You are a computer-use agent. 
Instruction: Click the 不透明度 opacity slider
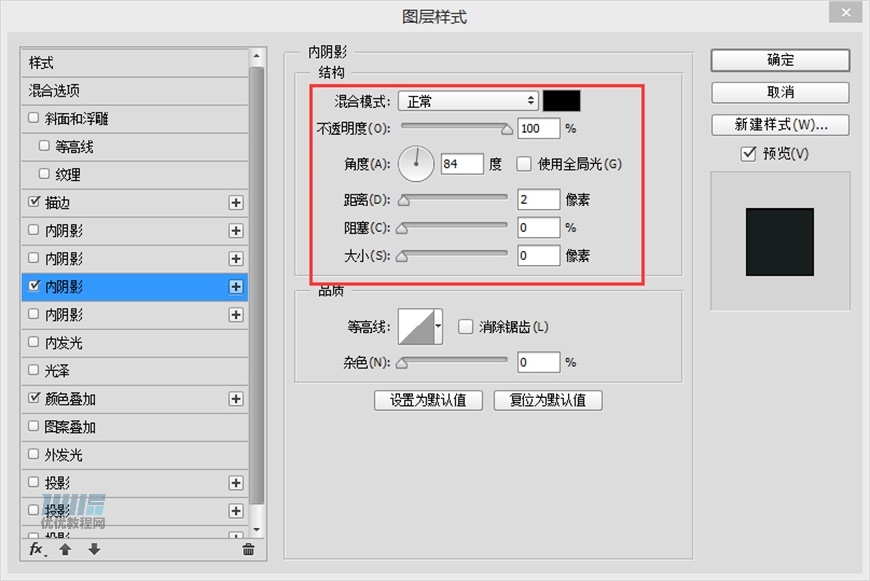[x=456, y=128]
